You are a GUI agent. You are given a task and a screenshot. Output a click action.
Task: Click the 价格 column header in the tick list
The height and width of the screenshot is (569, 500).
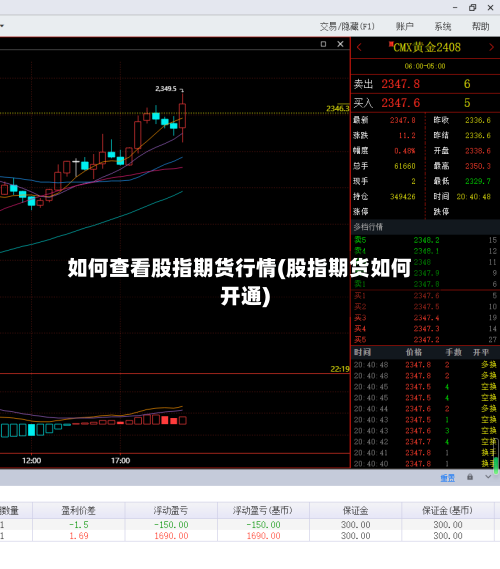point(414,352)
